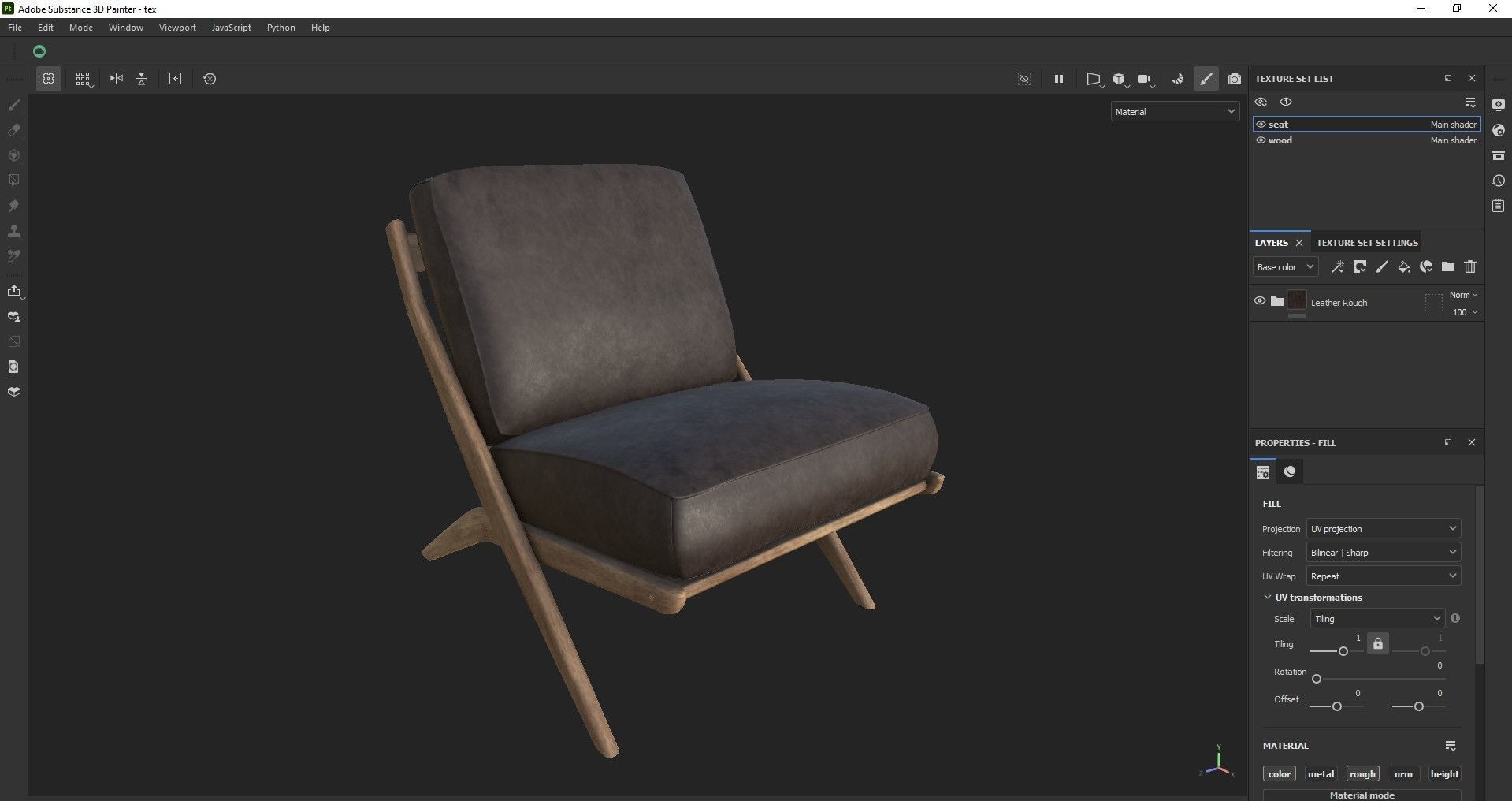1512x801 pixels.
Task: Toggle visibility of the wood texture set
Action: 1261,140
